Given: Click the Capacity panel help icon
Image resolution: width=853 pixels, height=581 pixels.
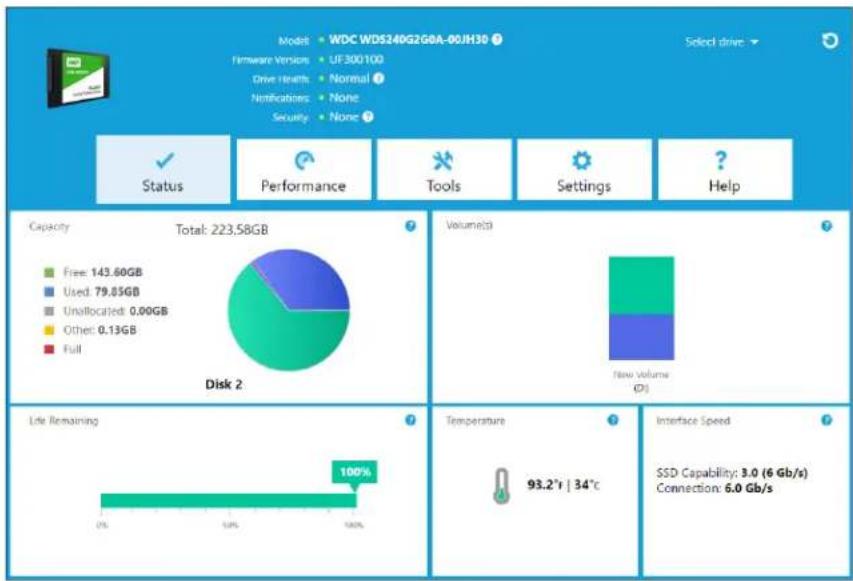Looking at the screenshot, I should 411,226.
